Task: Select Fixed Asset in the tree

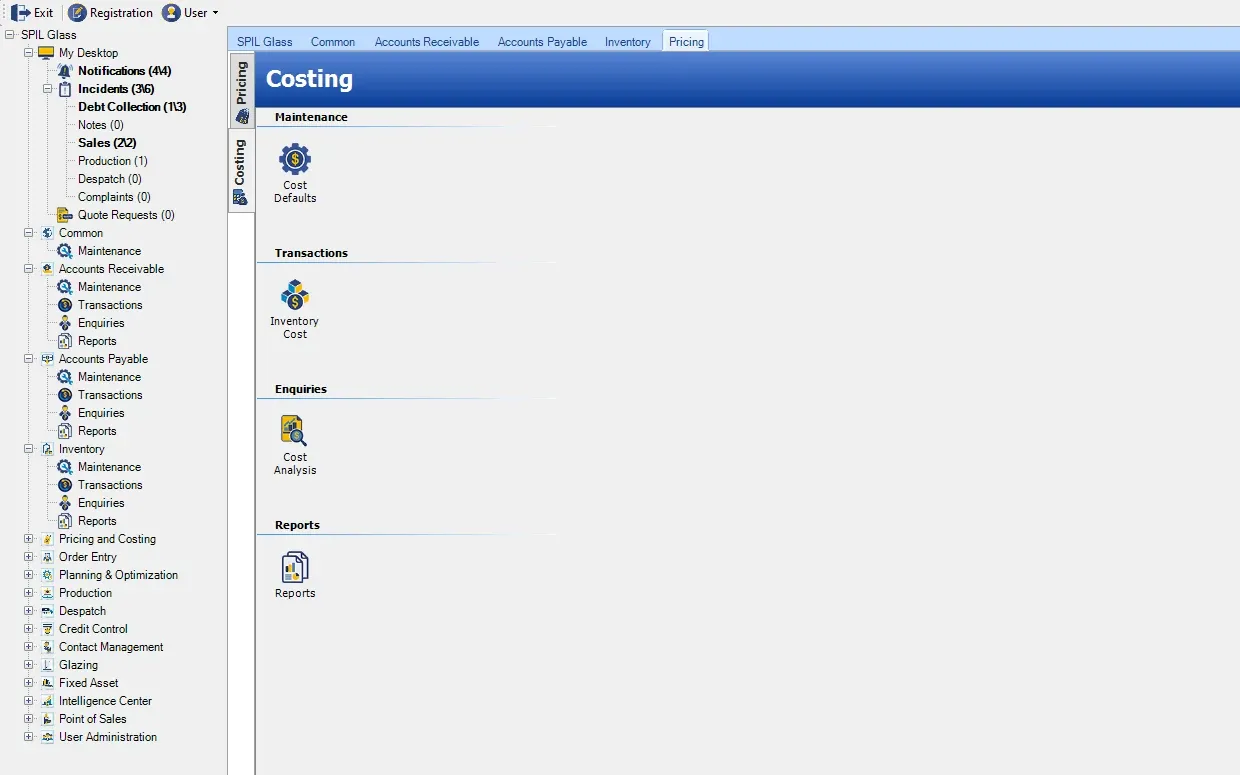Action: [89, 683]
